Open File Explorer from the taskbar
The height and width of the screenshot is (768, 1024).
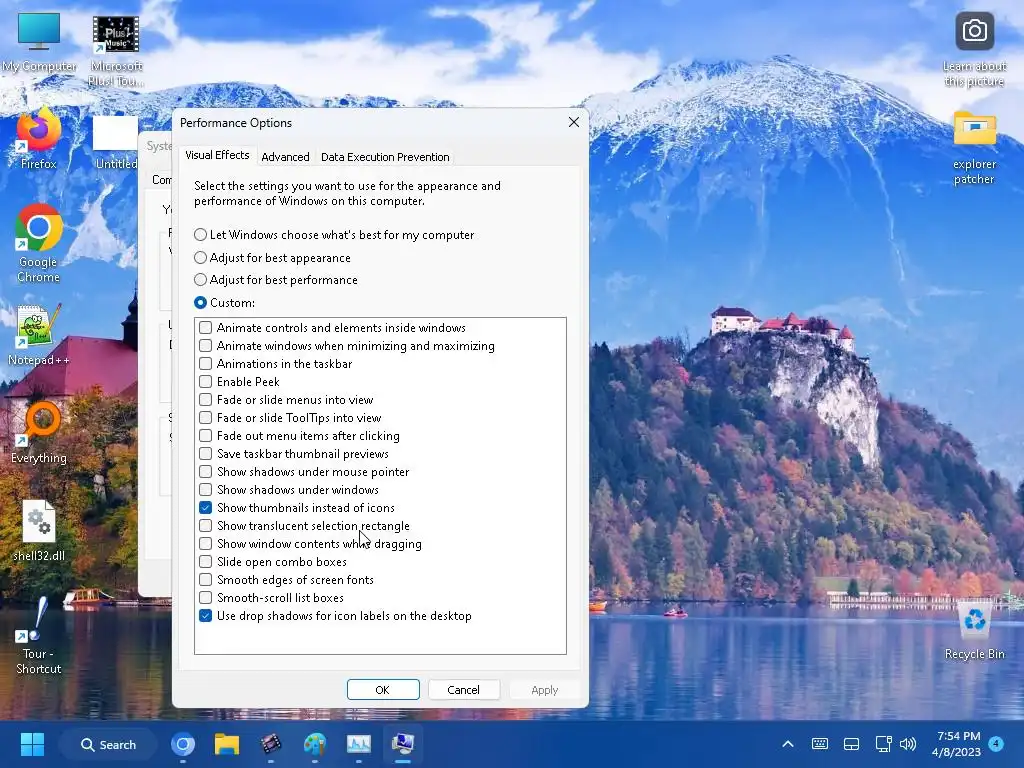point(227,744)
